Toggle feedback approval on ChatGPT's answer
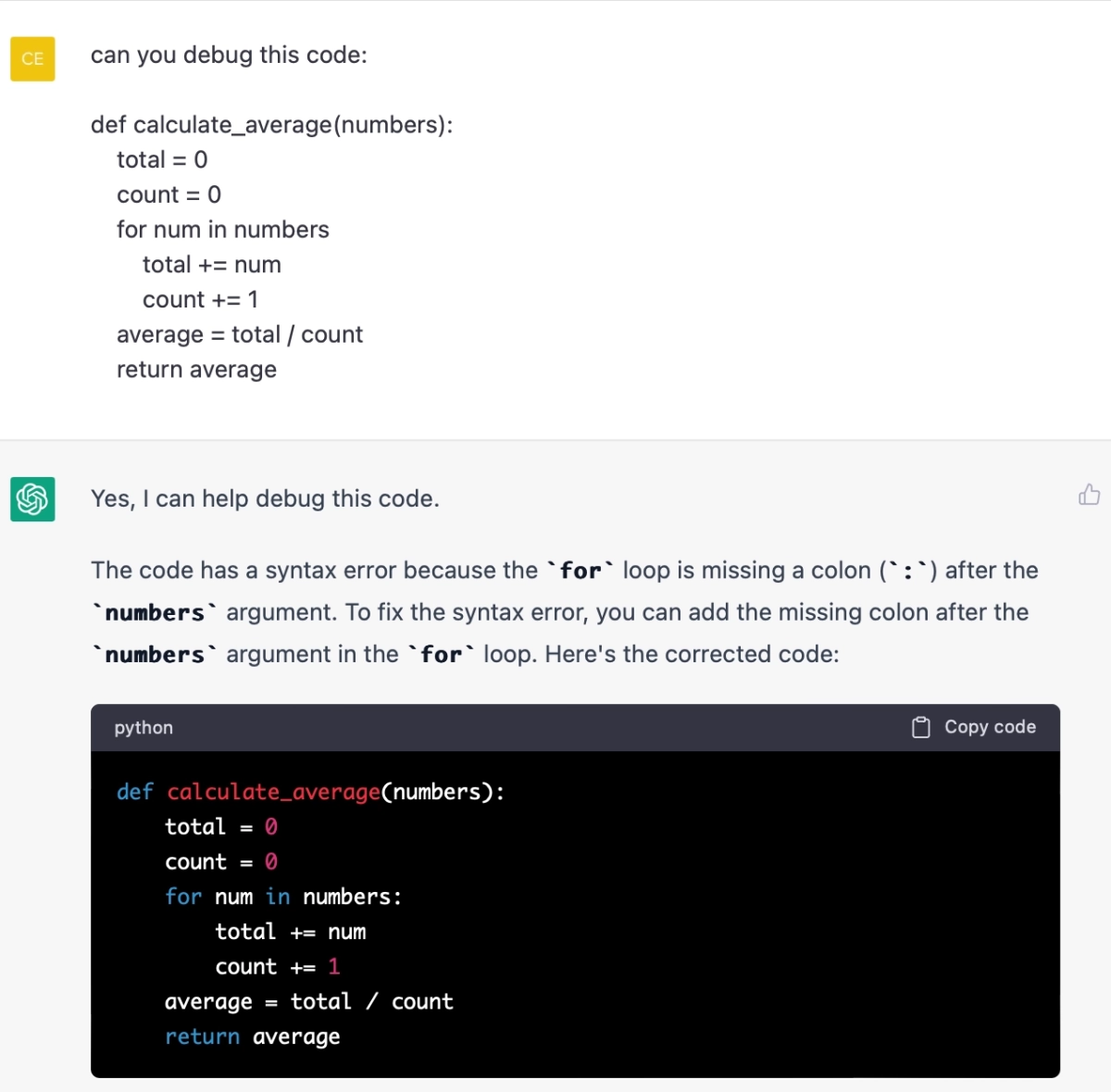This screenshot has height=1092, width=1111. 1089,495
